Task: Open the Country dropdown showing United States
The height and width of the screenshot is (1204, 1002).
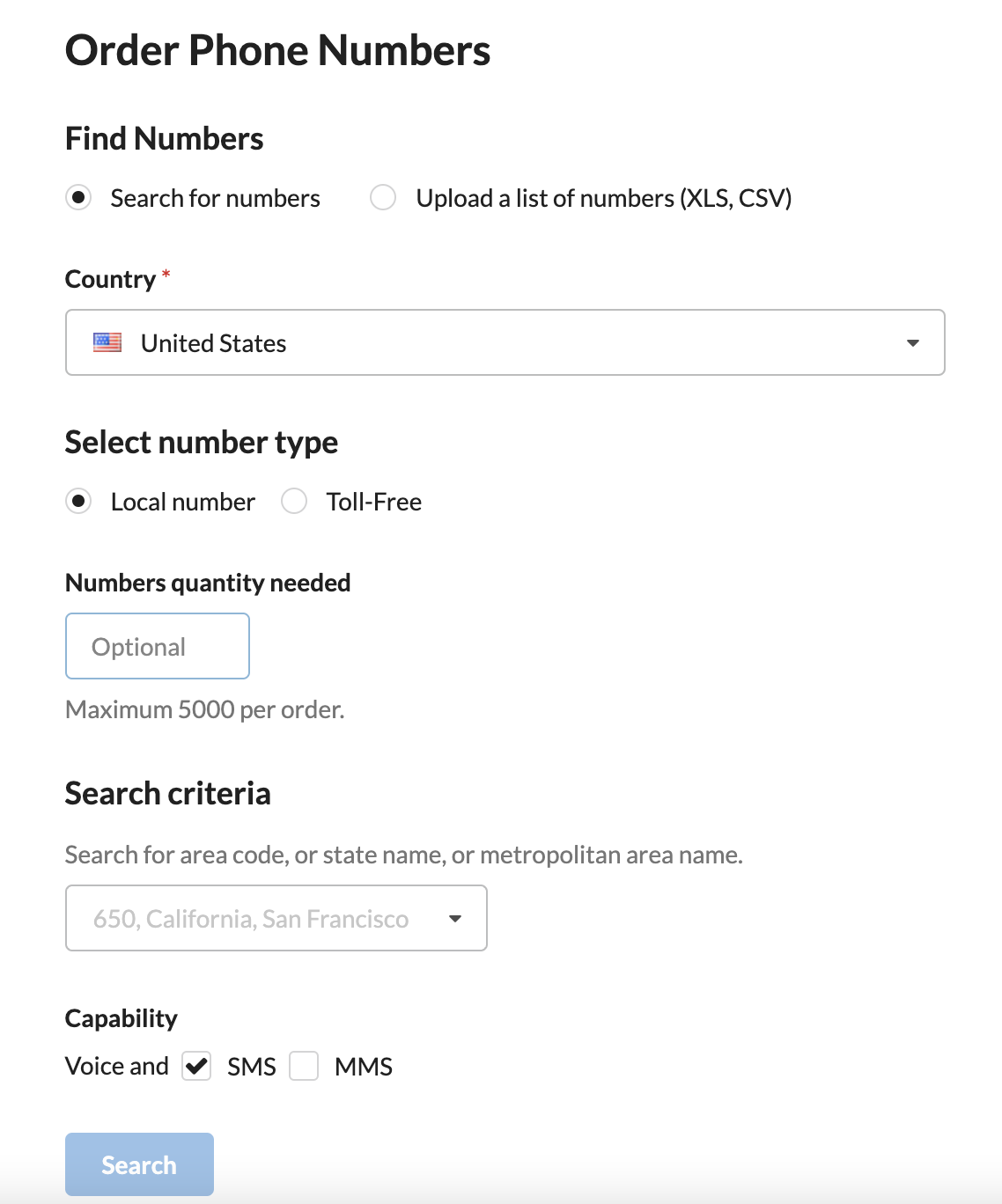Action: (x=505, y=342)
